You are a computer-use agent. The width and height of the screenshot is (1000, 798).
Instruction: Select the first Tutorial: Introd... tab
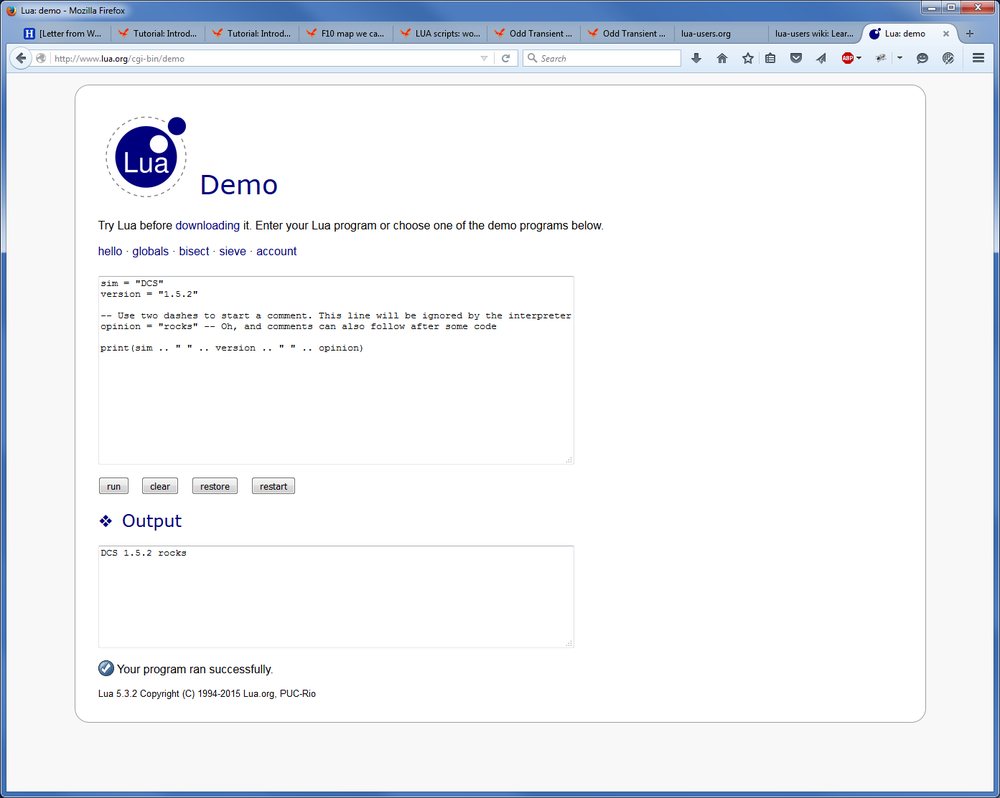pyautogui.click(x=158, y=33)
